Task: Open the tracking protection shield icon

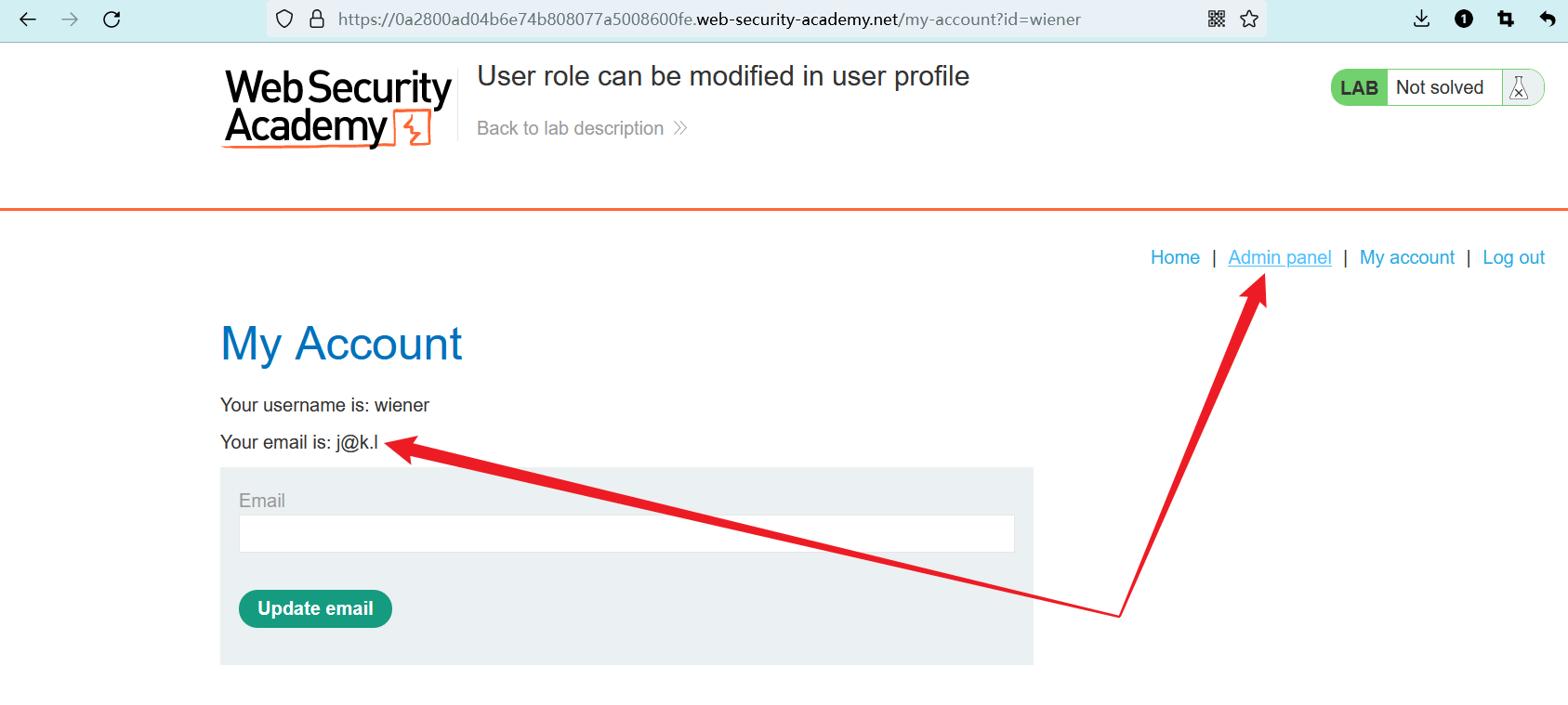Action: (285, 19)
